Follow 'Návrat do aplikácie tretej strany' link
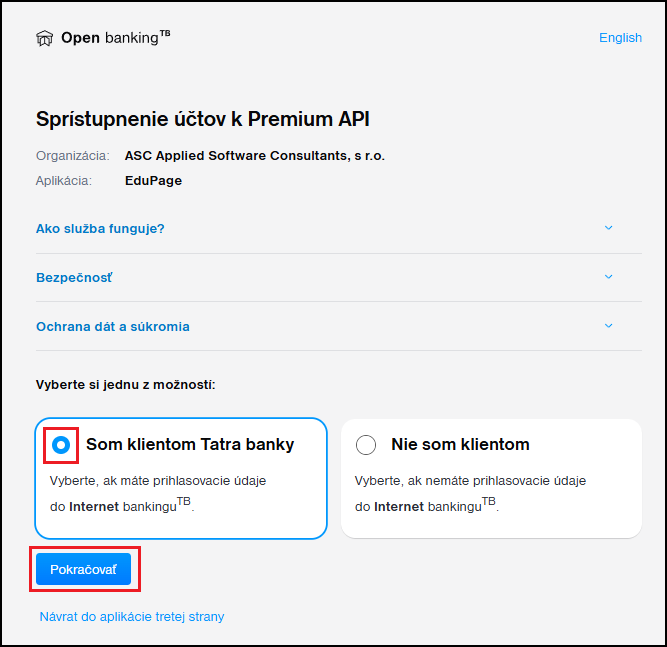 pyautogui.click(x=132, y=617)
